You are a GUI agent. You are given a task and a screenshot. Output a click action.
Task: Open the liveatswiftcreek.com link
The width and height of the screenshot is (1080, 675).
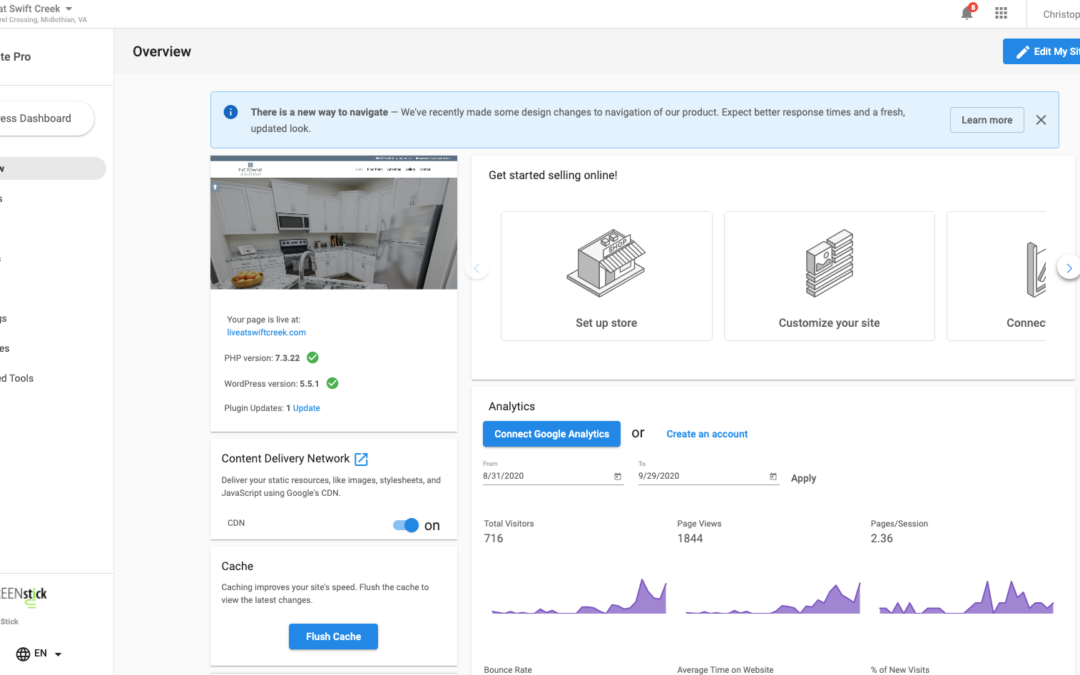[266, 332]
